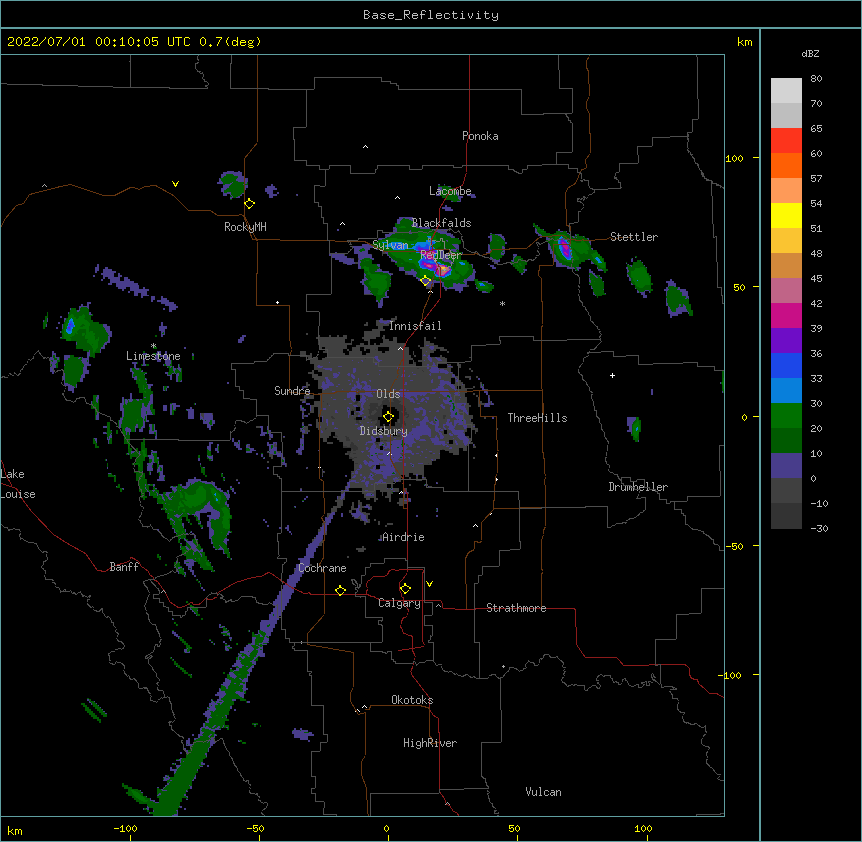Click the ThreeHills city label
862x842 pixels.
pyautogui.click(x=537, y=418)
